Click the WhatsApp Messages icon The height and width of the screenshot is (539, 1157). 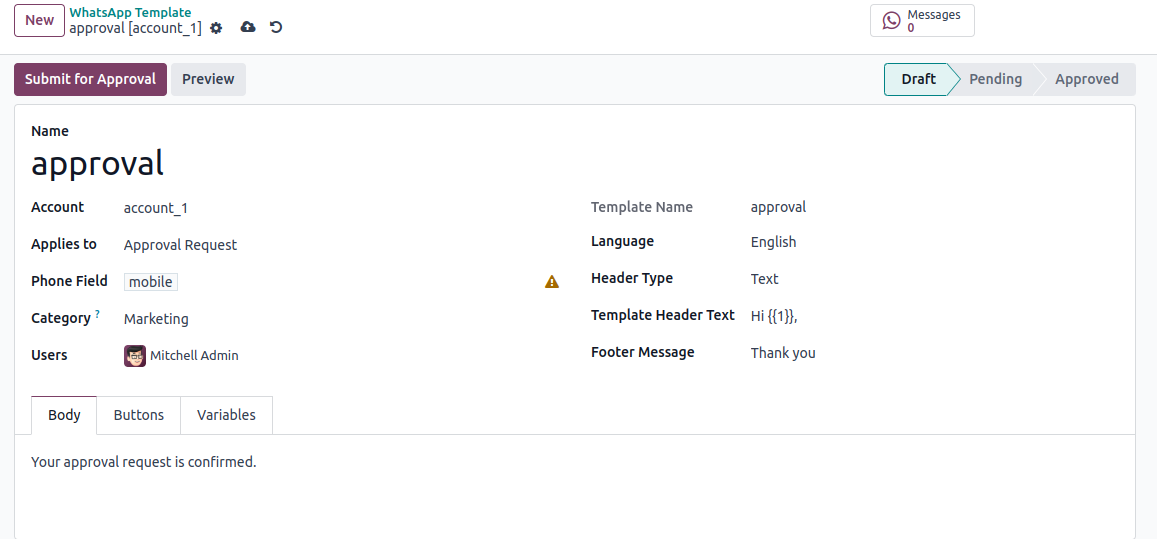click(x=891, y=21)
